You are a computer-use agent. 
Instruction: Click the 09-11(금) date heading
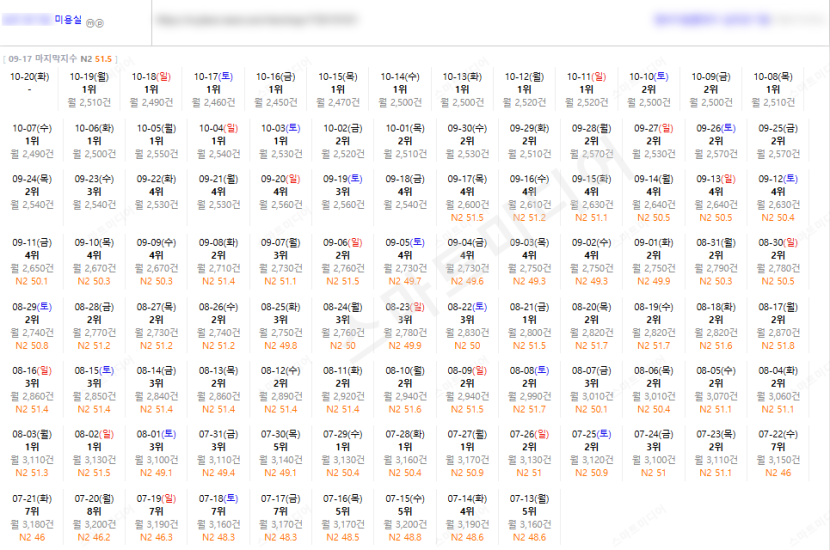[32, 242]
